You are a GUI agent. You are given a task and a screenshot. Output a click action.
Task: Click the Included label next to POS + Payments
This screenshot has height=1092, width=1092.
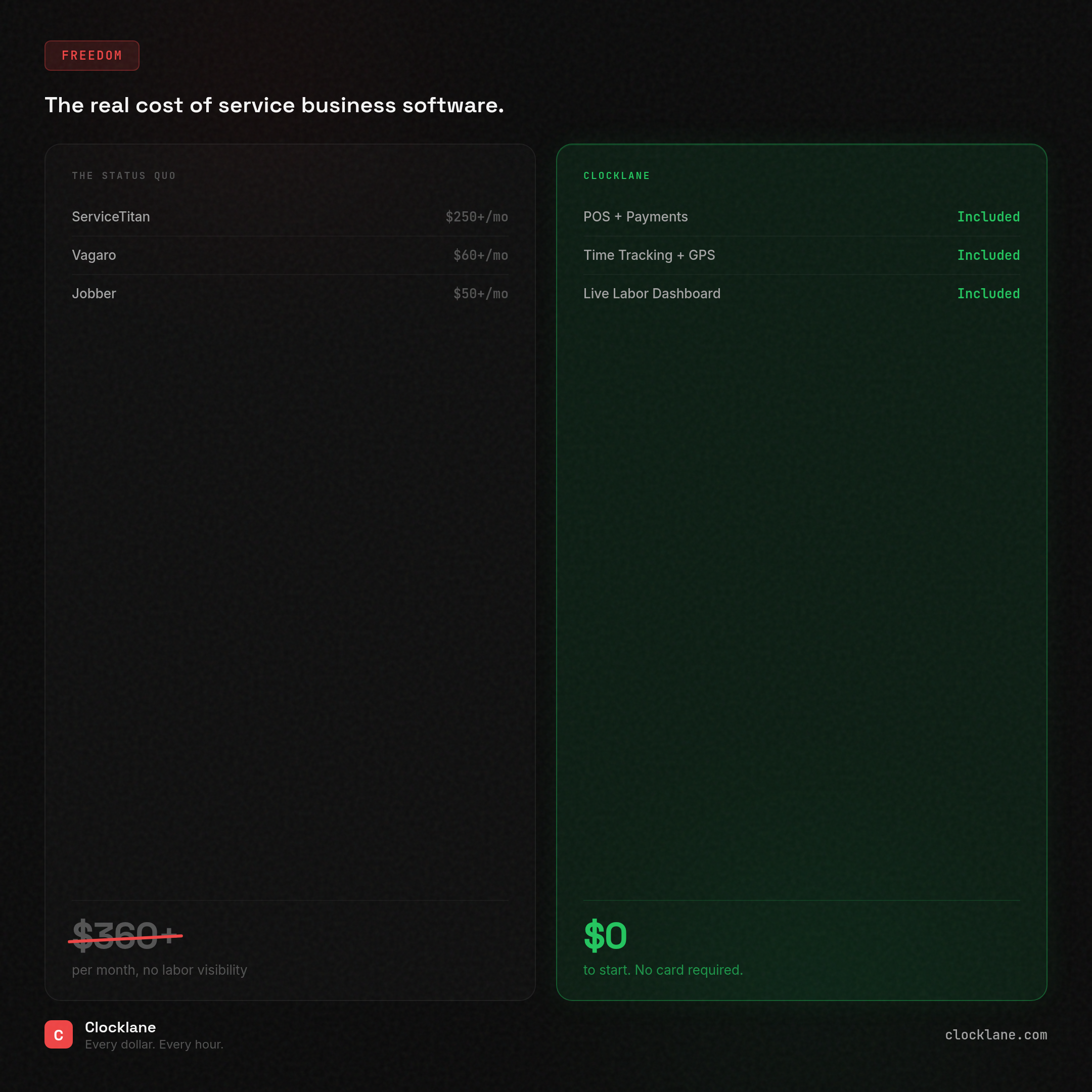pos(988,216)
